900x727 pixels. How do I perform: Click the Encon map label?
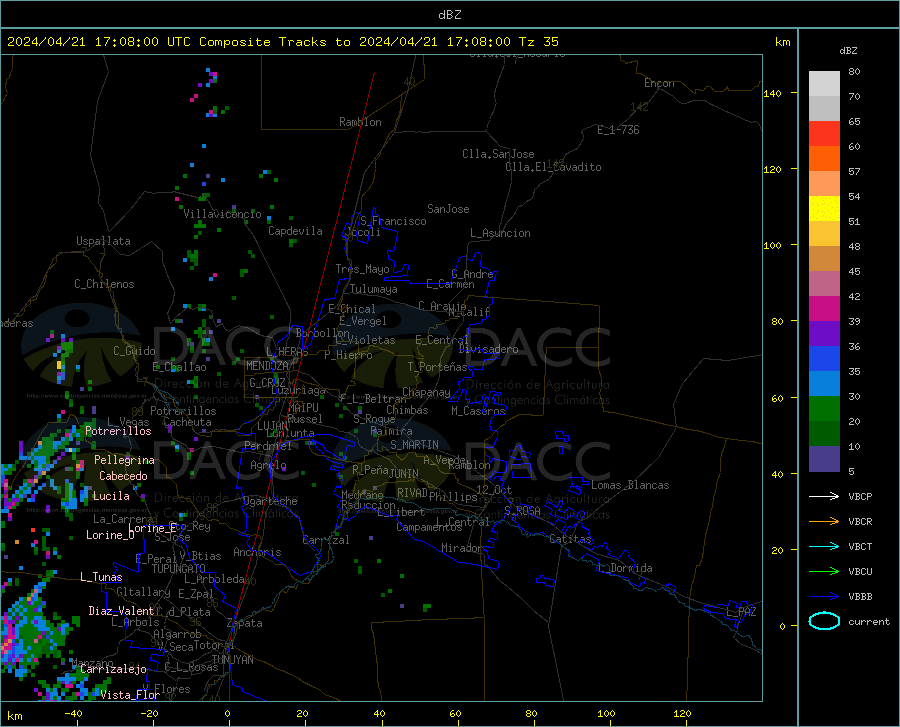[x=659, y=83]
